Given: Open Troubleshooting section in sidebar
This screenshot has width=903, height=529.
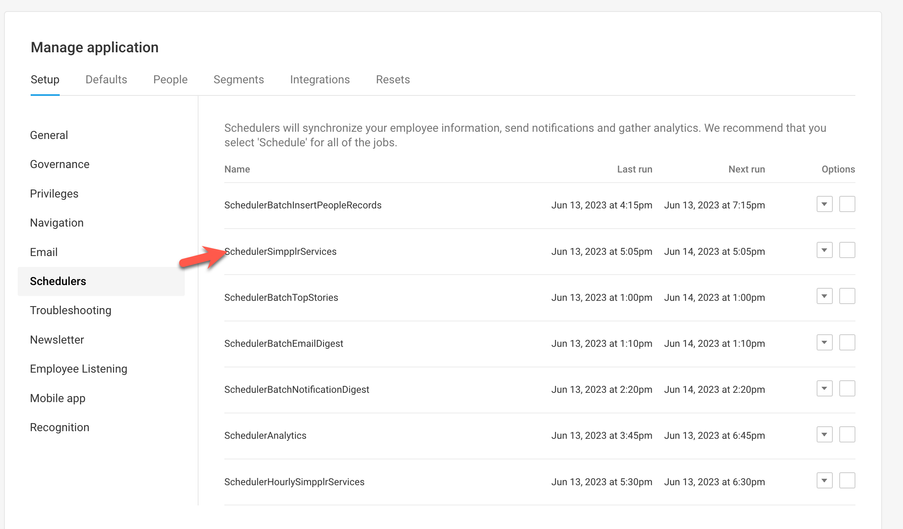Looking at the screenshot, I should pyautogui.click(x=70, y=311).
